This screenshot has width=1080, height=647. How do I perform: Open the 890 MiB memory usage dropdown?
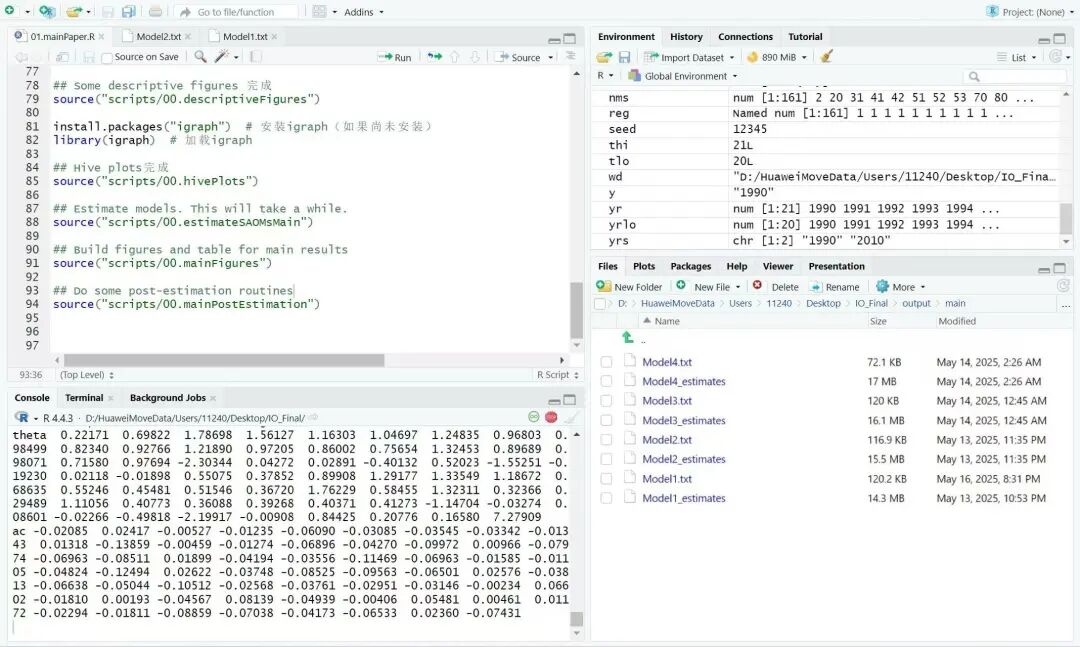tap(777, 57)
